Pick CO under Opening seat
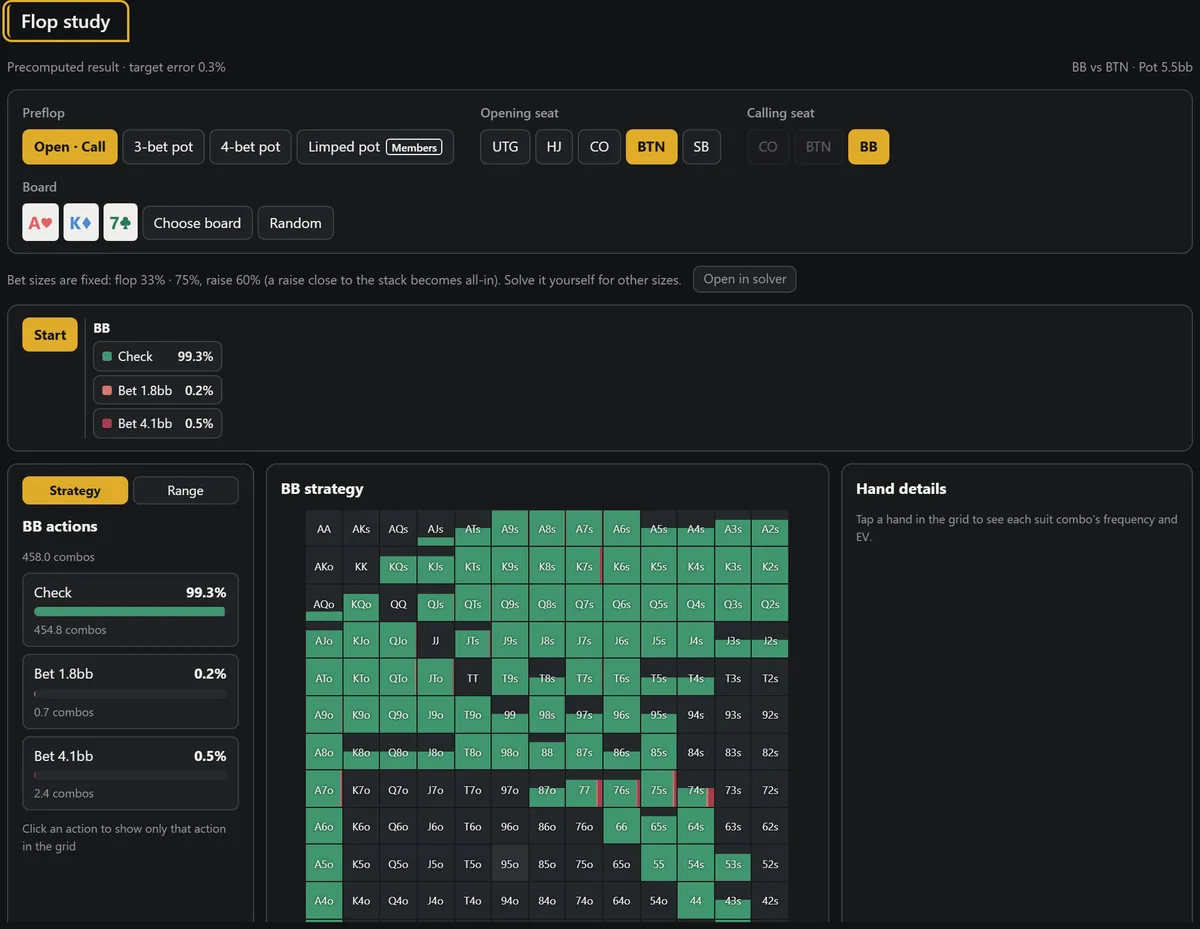The width and height of the screenshot is (1200, 929). 599,147
